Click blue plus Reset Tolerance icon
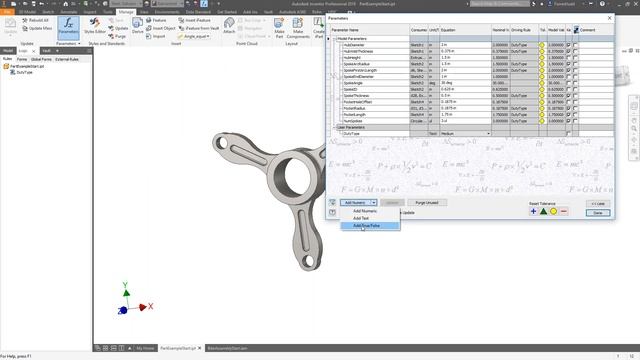 [533, 211]
